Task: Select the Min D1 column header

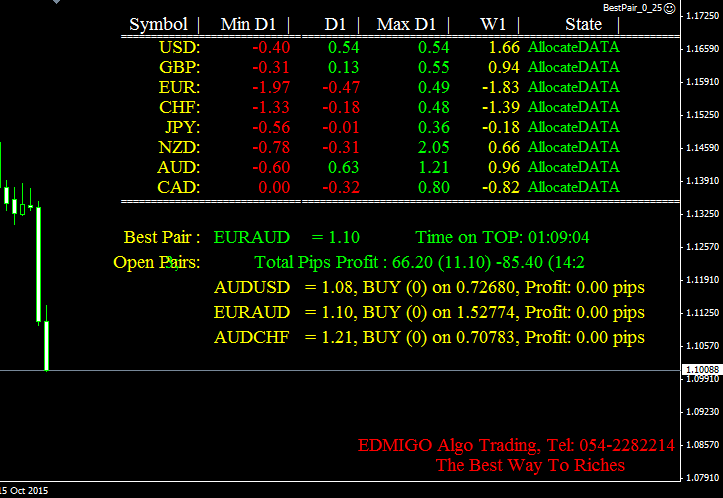Action: tap(248, 24)
